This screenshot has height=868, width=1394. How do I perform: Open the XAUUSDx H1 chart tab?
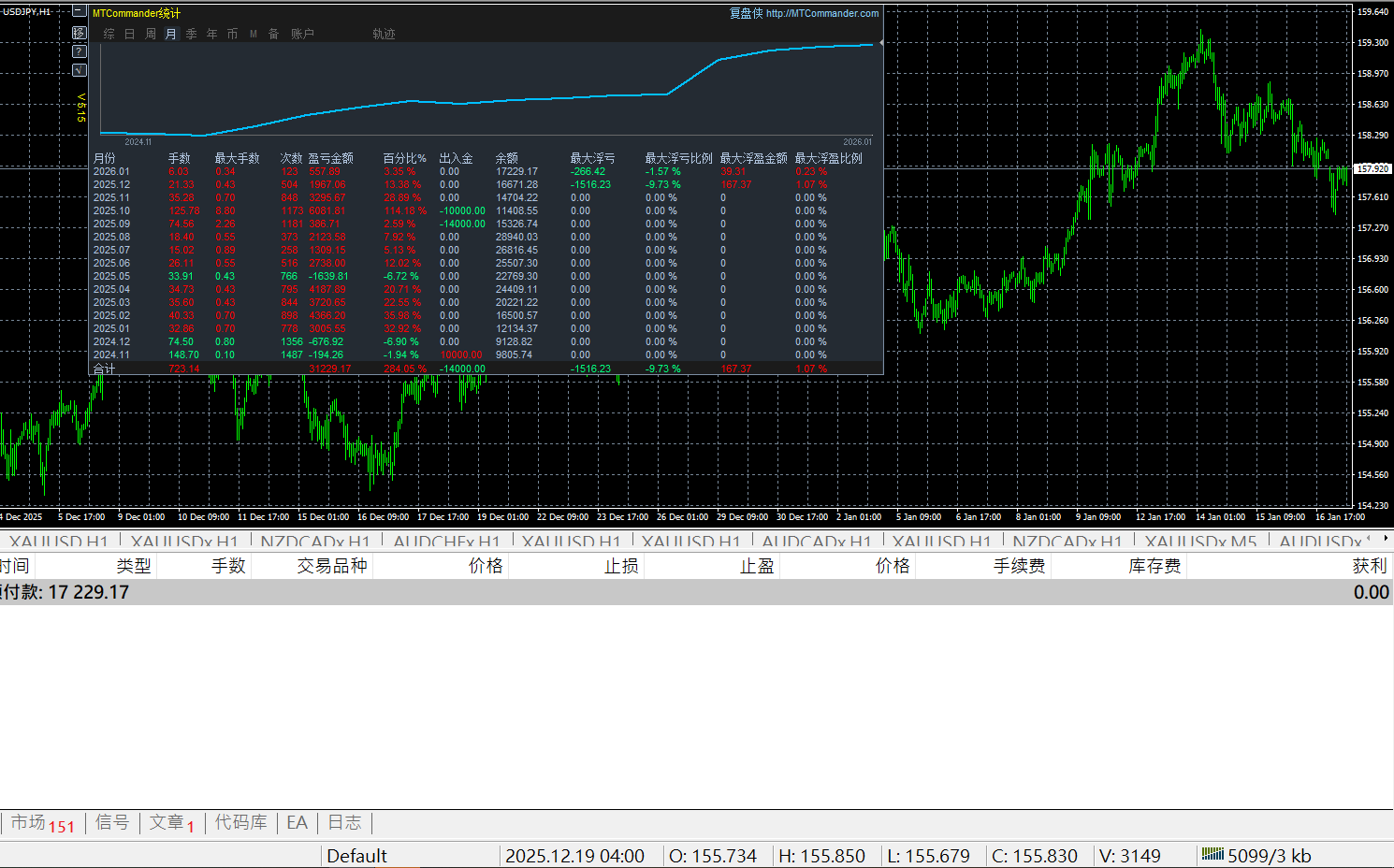tap(184, 542)
